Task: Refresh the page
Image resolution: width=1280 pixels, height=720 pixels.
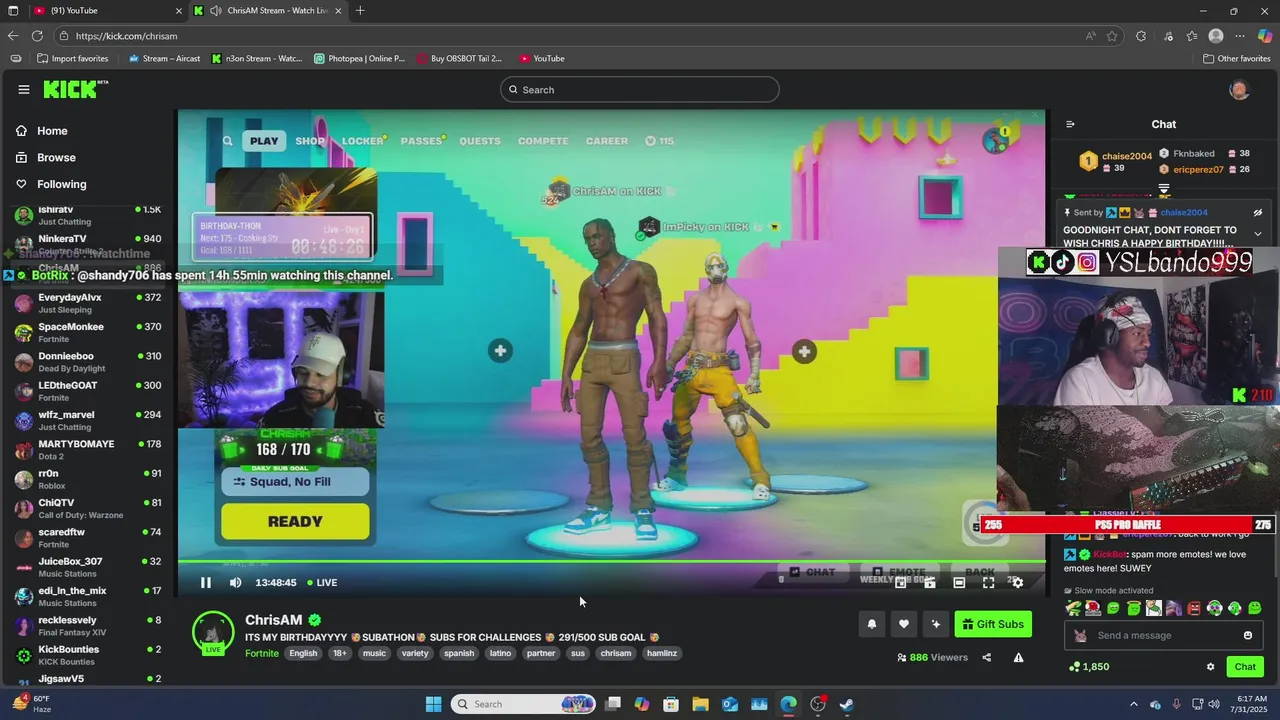Action: pyautogui.click(x=37, y=36)
